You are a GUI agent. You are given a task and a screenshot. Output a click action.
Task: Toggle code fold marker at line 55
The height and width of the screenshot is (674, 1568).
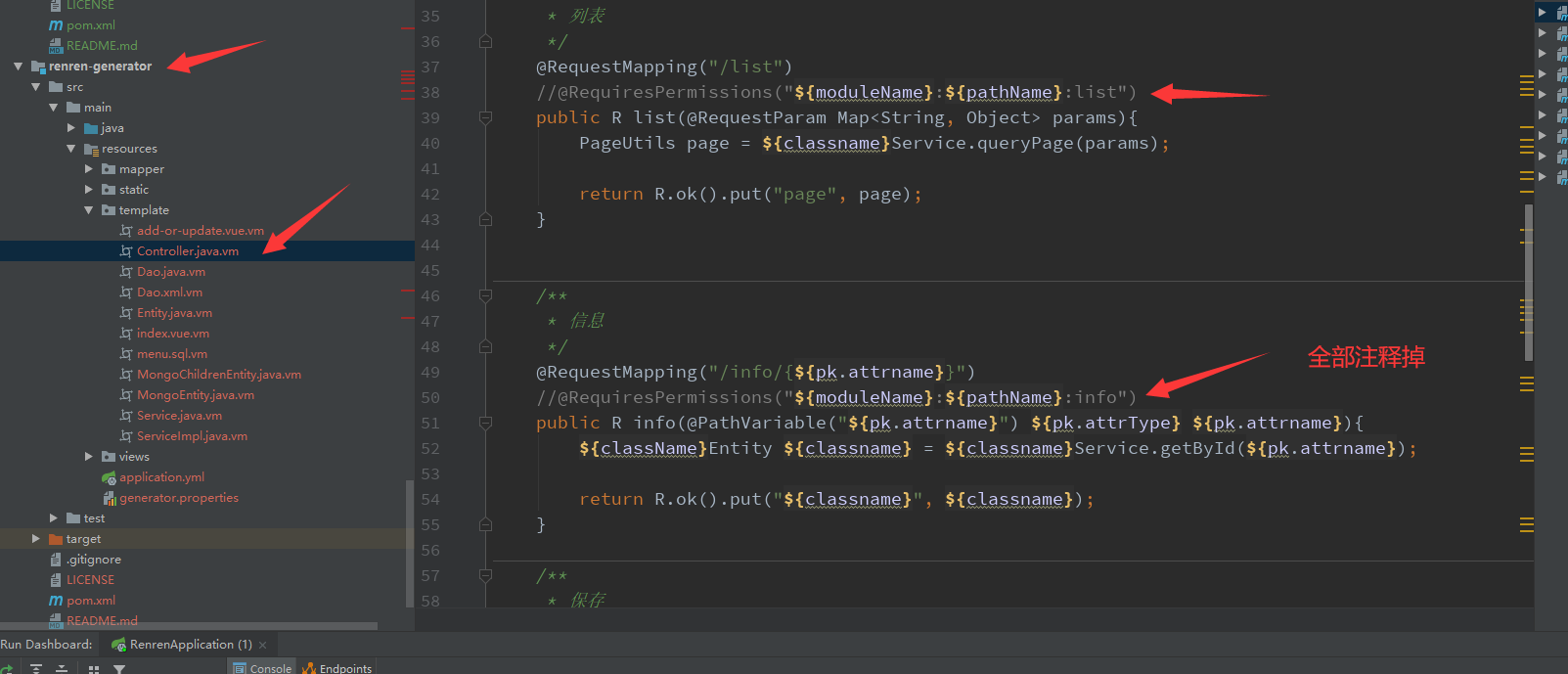click(x=485, y=525)
